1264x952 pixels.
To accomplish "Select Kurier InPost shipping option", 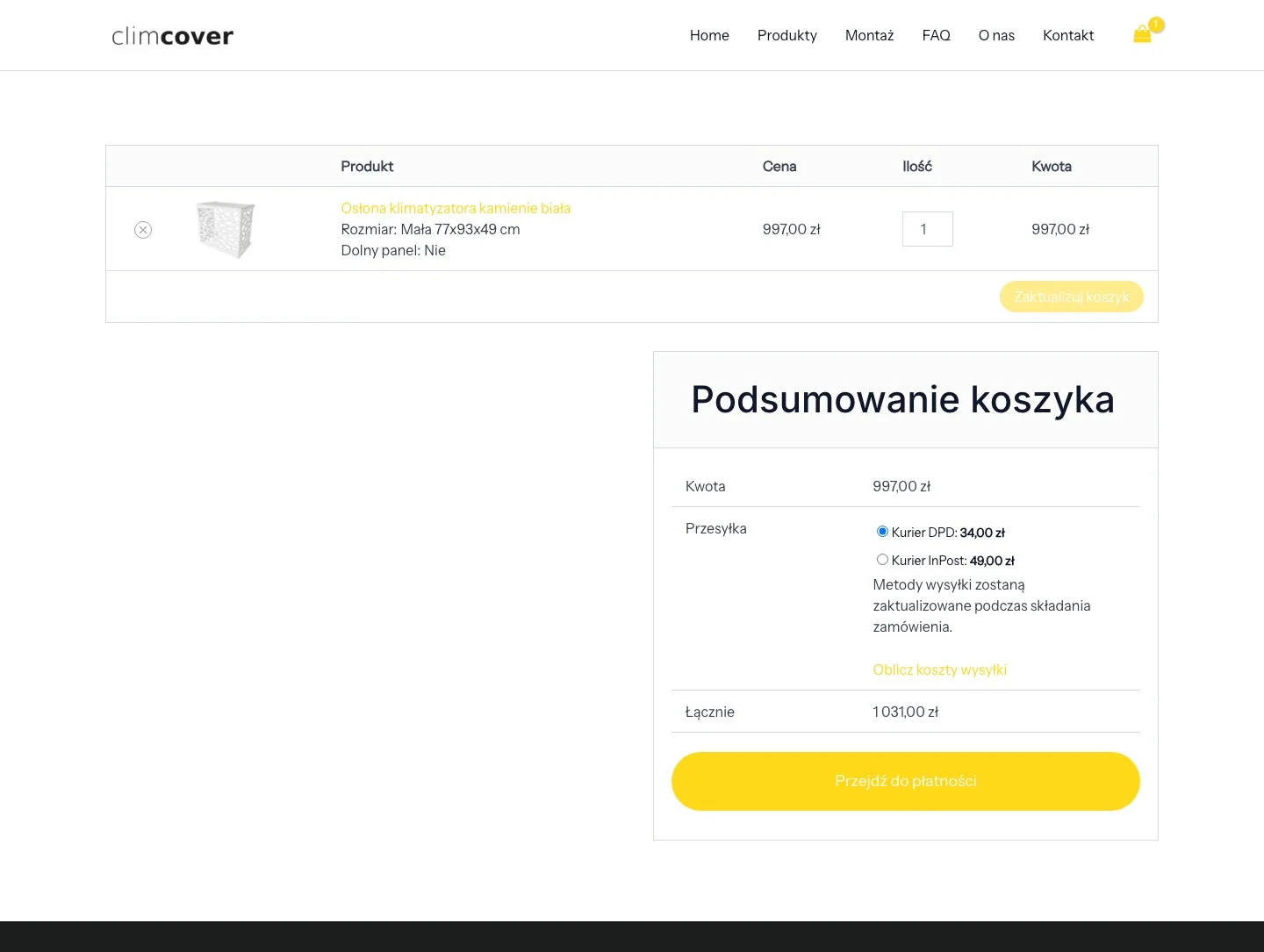I will click(882, 560).
